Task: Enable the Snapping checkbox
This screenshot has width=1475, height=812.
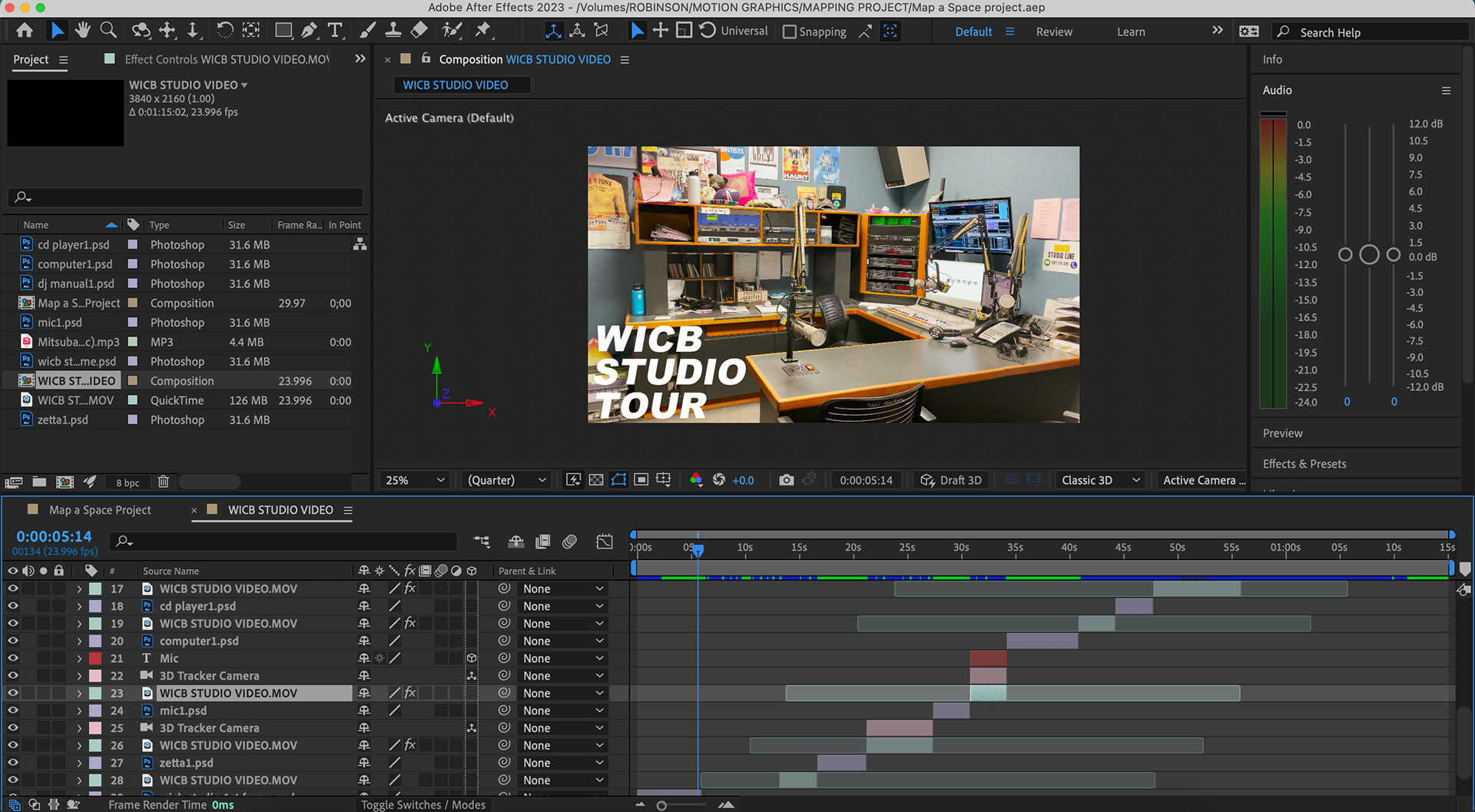Action: click(789, 31)
